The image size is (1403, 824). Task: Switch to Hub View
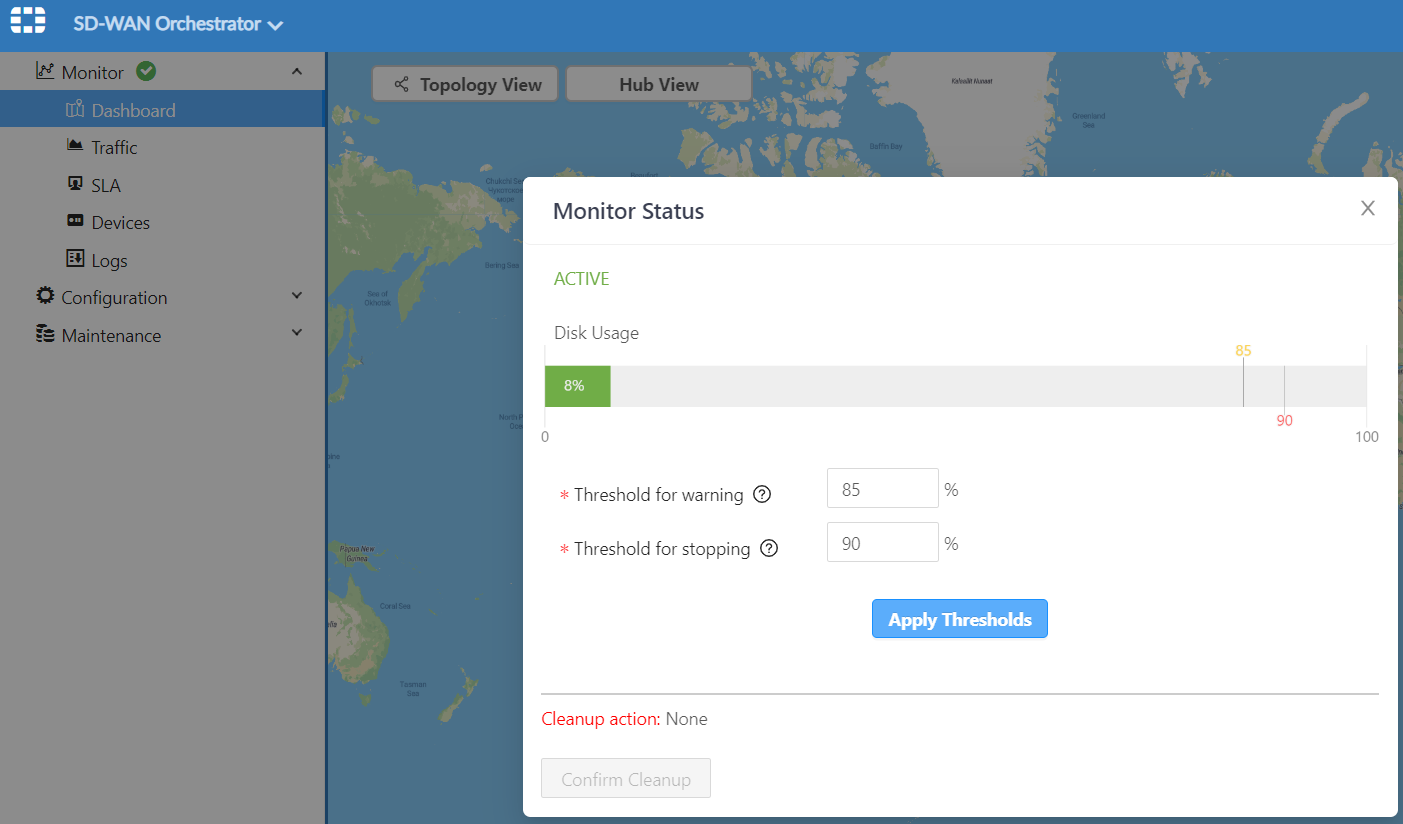(x=658, y=83)
